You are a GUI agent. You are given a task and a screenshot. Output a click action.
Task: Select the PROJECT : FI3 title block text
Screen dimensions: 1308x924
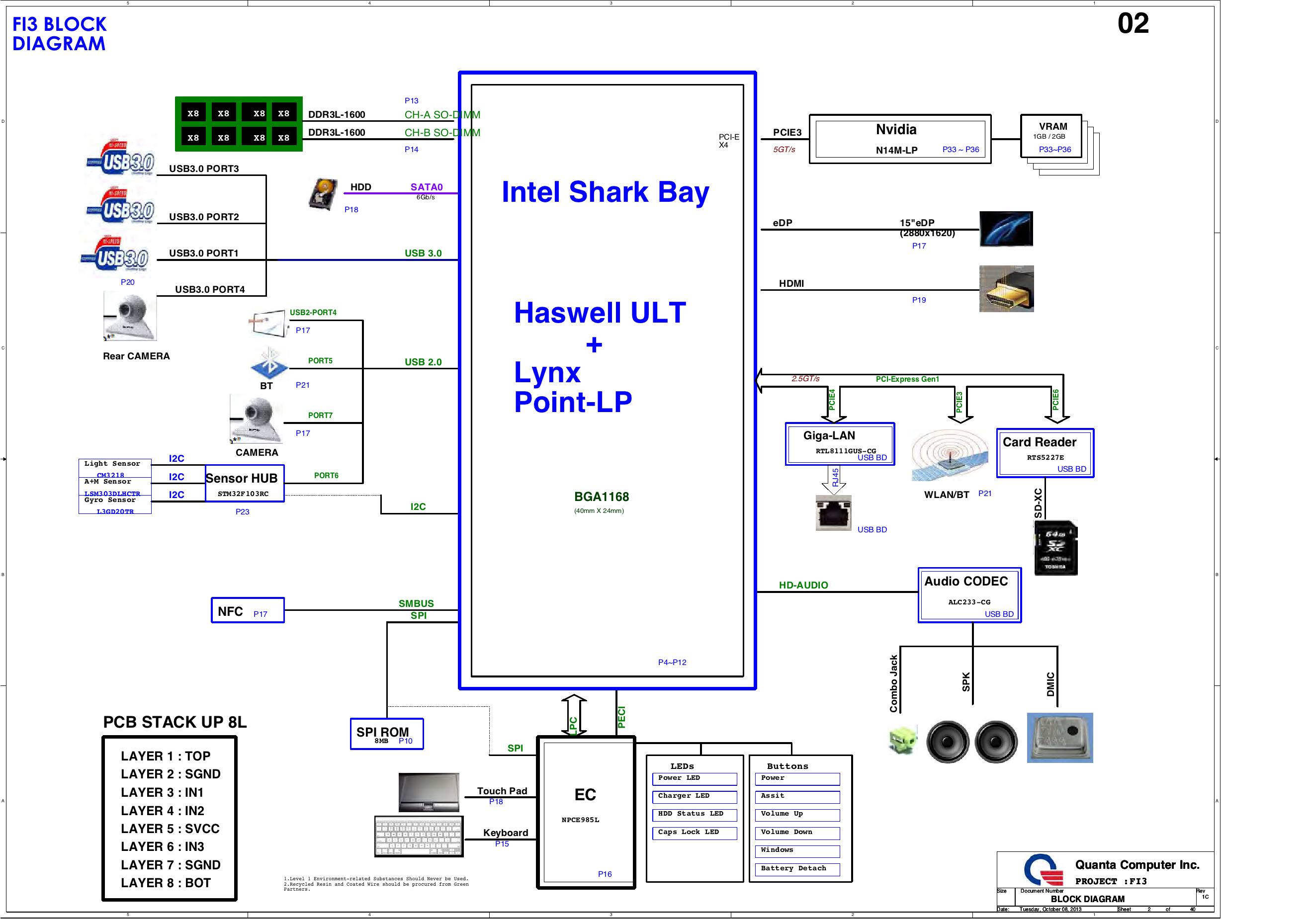click(x=1111, y=881)
